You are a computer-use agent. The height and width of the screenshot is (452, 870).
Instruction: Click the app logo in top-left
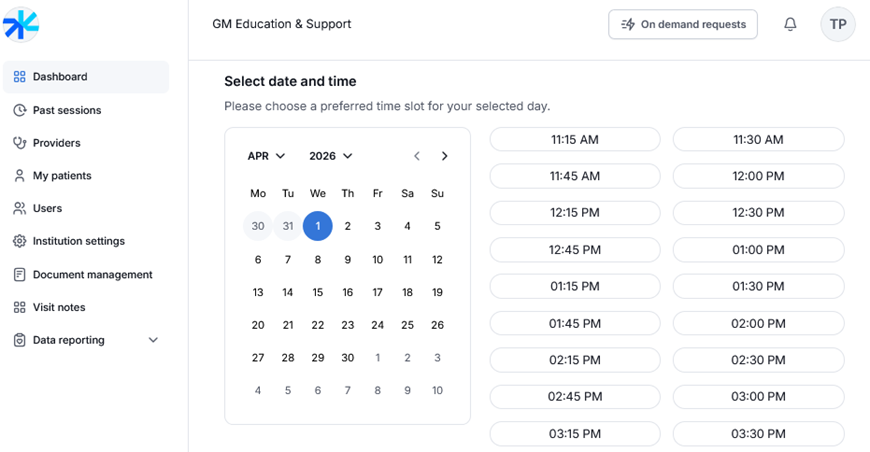tap(21, 25)
